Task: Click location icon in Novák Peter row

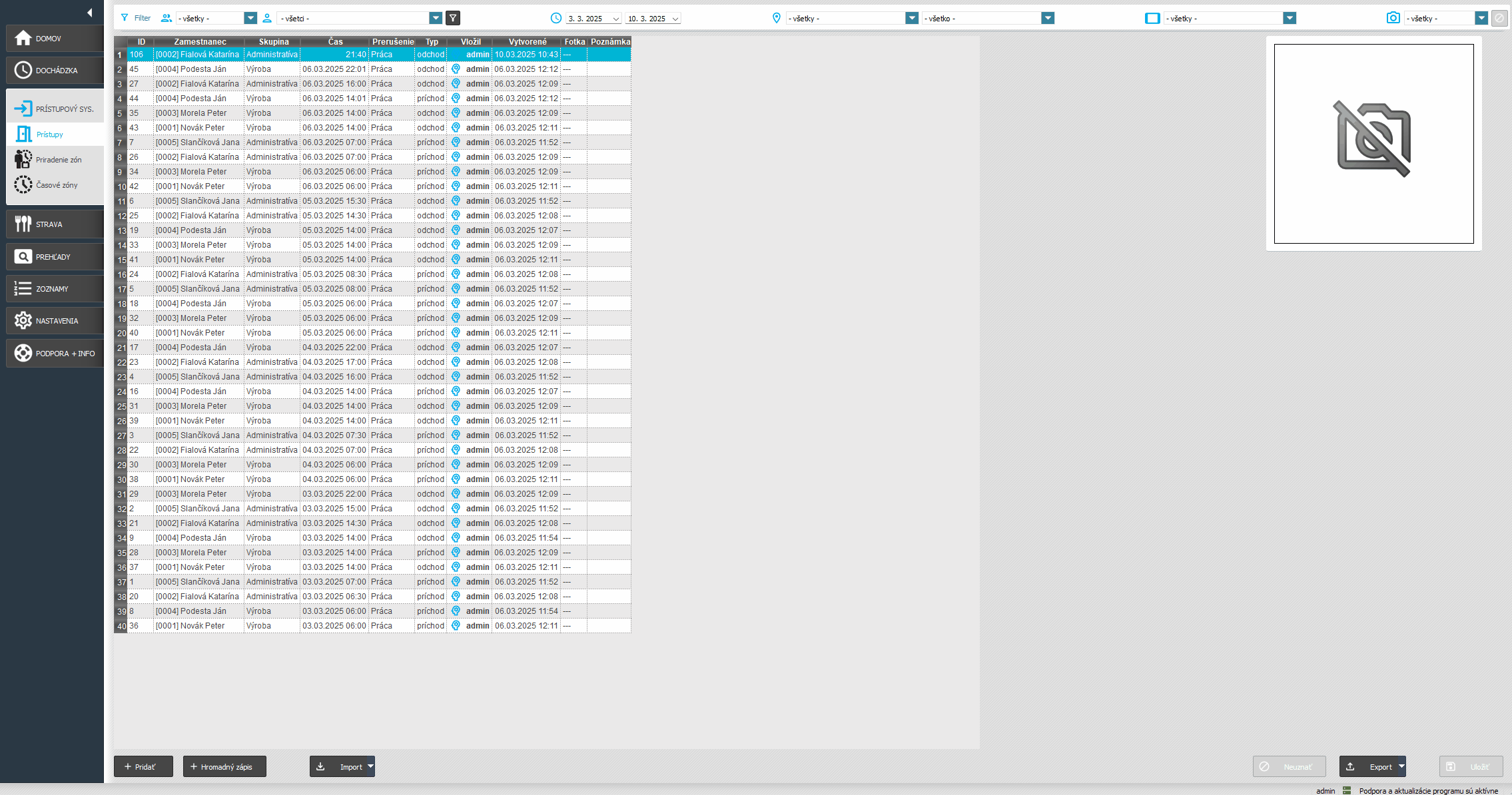Action: tap(456, 128)
